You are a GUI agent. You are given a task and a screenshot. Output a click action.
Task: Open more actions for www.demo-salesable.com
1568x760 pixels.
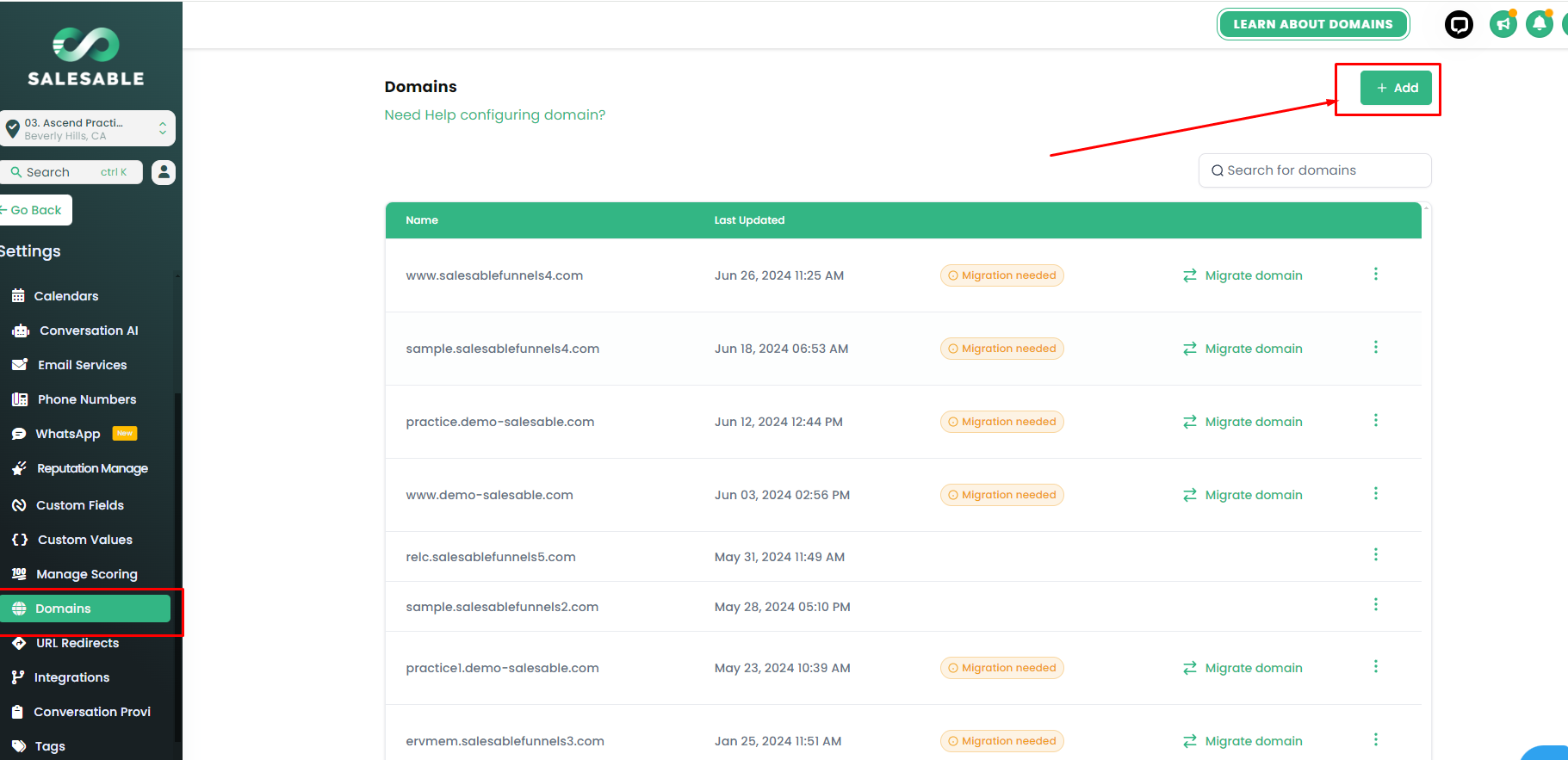tap(1375, 493)
